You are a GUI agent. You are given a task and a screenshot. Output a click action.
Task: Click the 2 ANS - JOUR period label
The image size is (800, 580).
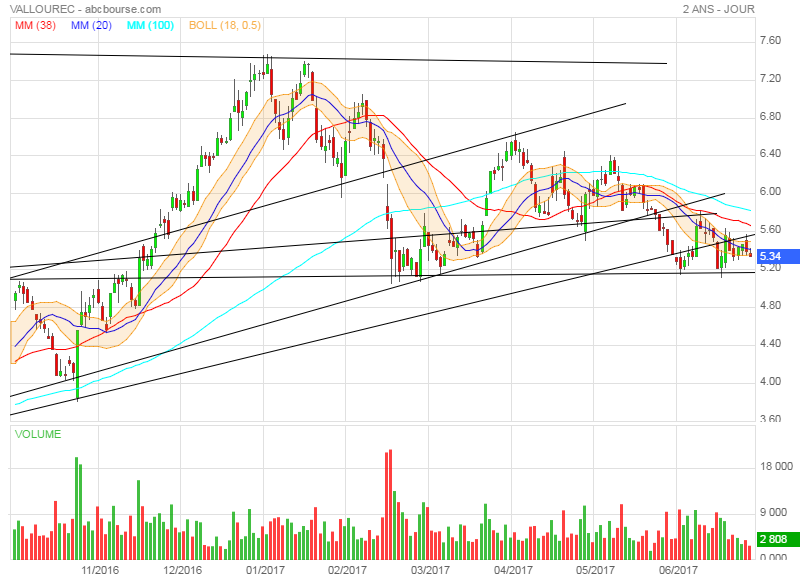tap(718, 9)
